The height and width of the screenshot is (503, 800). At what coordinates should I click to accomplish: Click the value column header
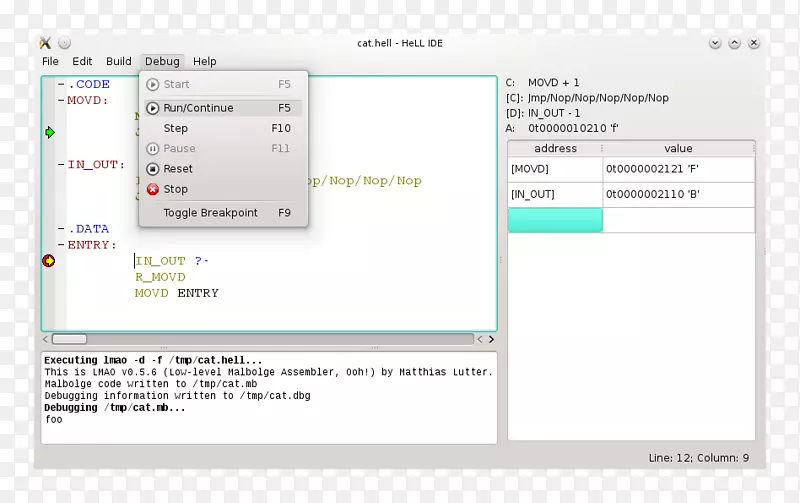678,148
